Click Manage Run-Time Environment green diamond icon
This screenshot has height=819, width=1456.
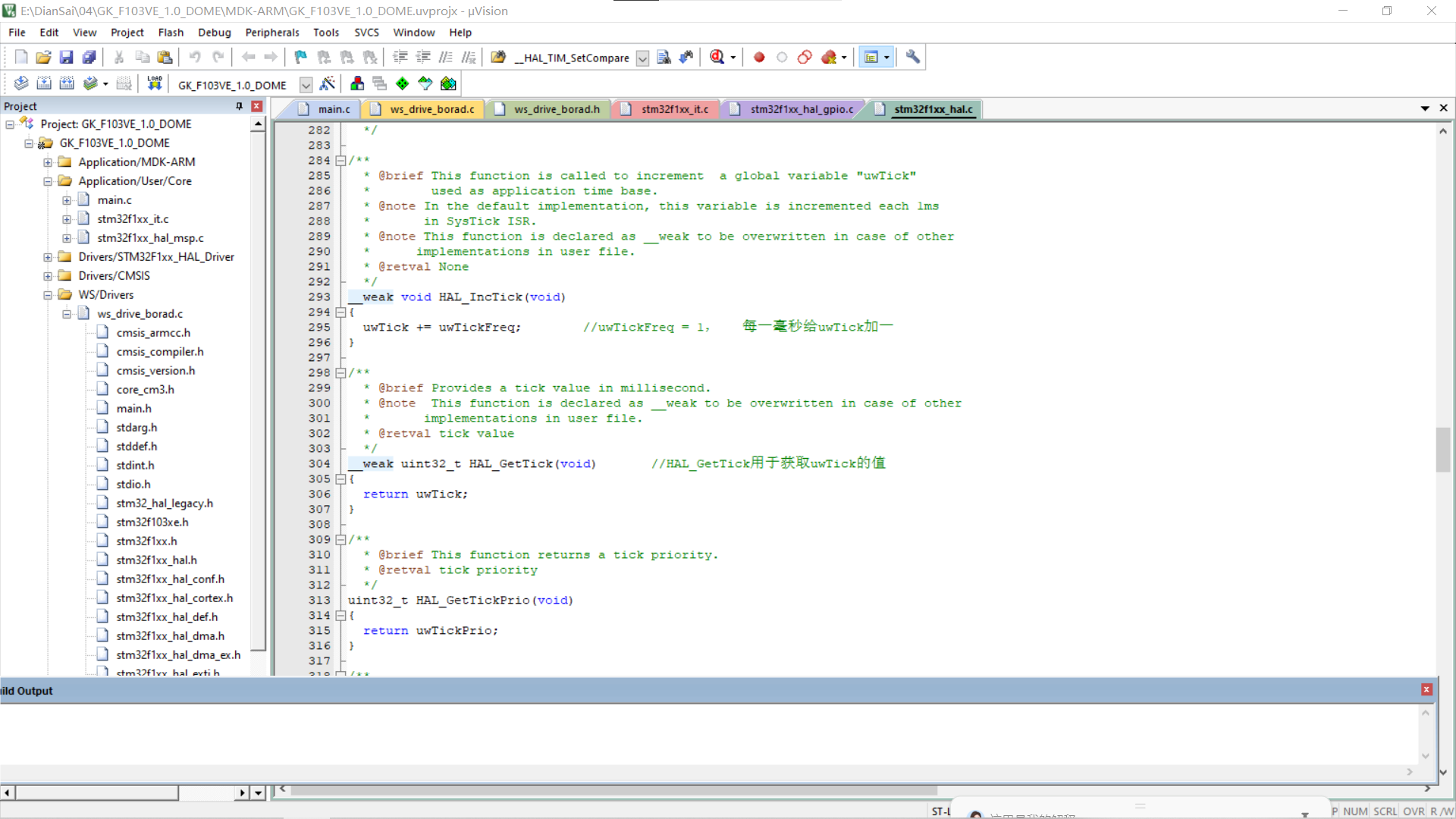(x=402, y=83)
